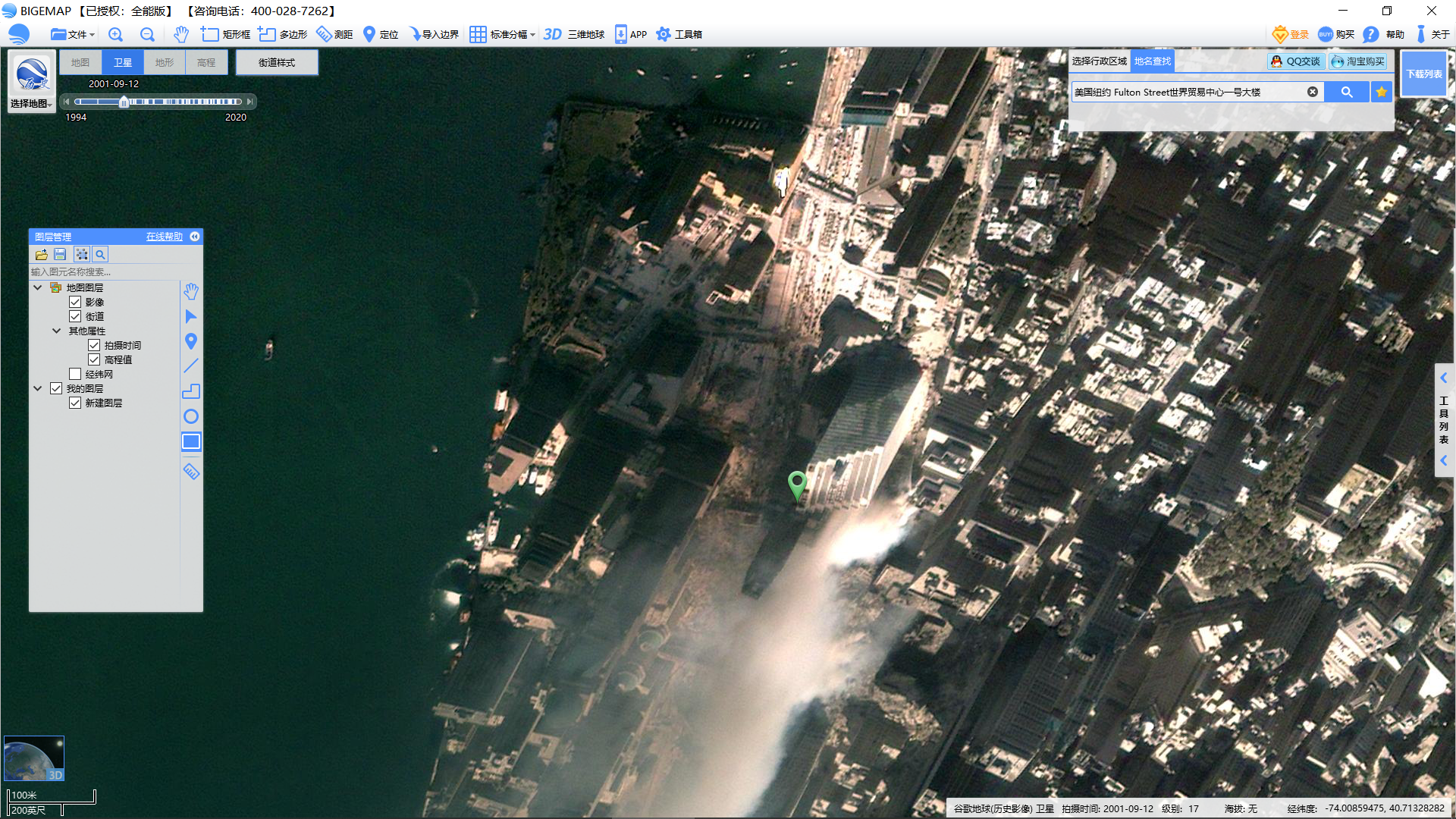
Task: Select the 矩形框 rectangle selection tool
Action: pos(225,34)
